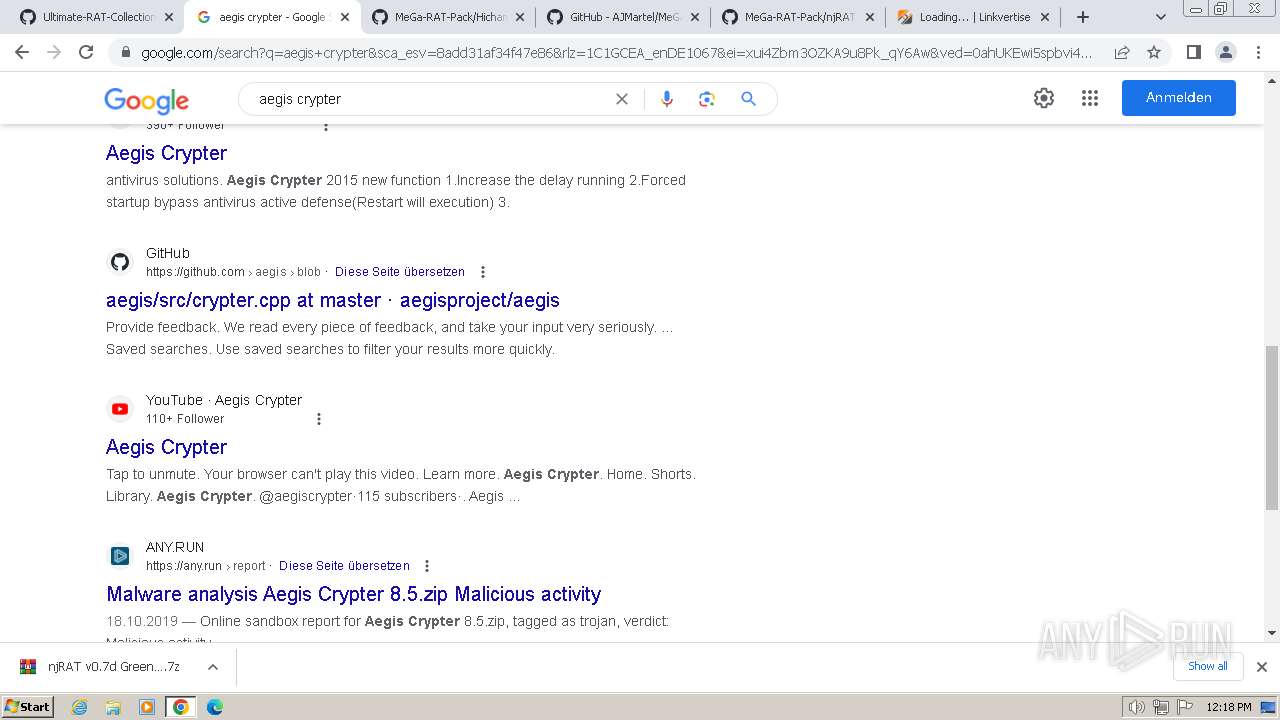Open YouTube Aegis Crypter result link

pos(166,447)
